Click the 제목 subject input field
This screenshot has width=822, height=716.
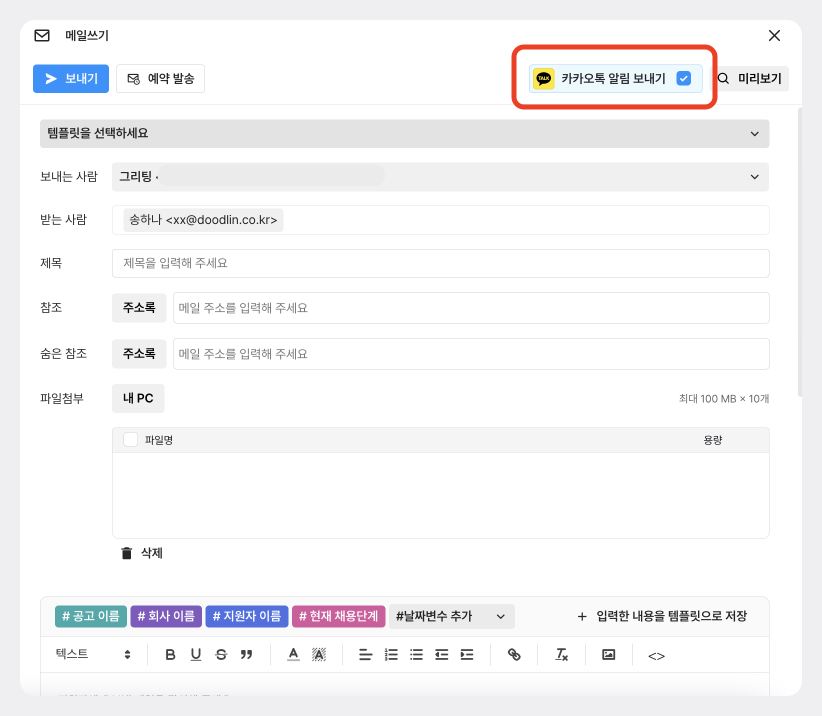pyautogui.click(x=440, y=264)
